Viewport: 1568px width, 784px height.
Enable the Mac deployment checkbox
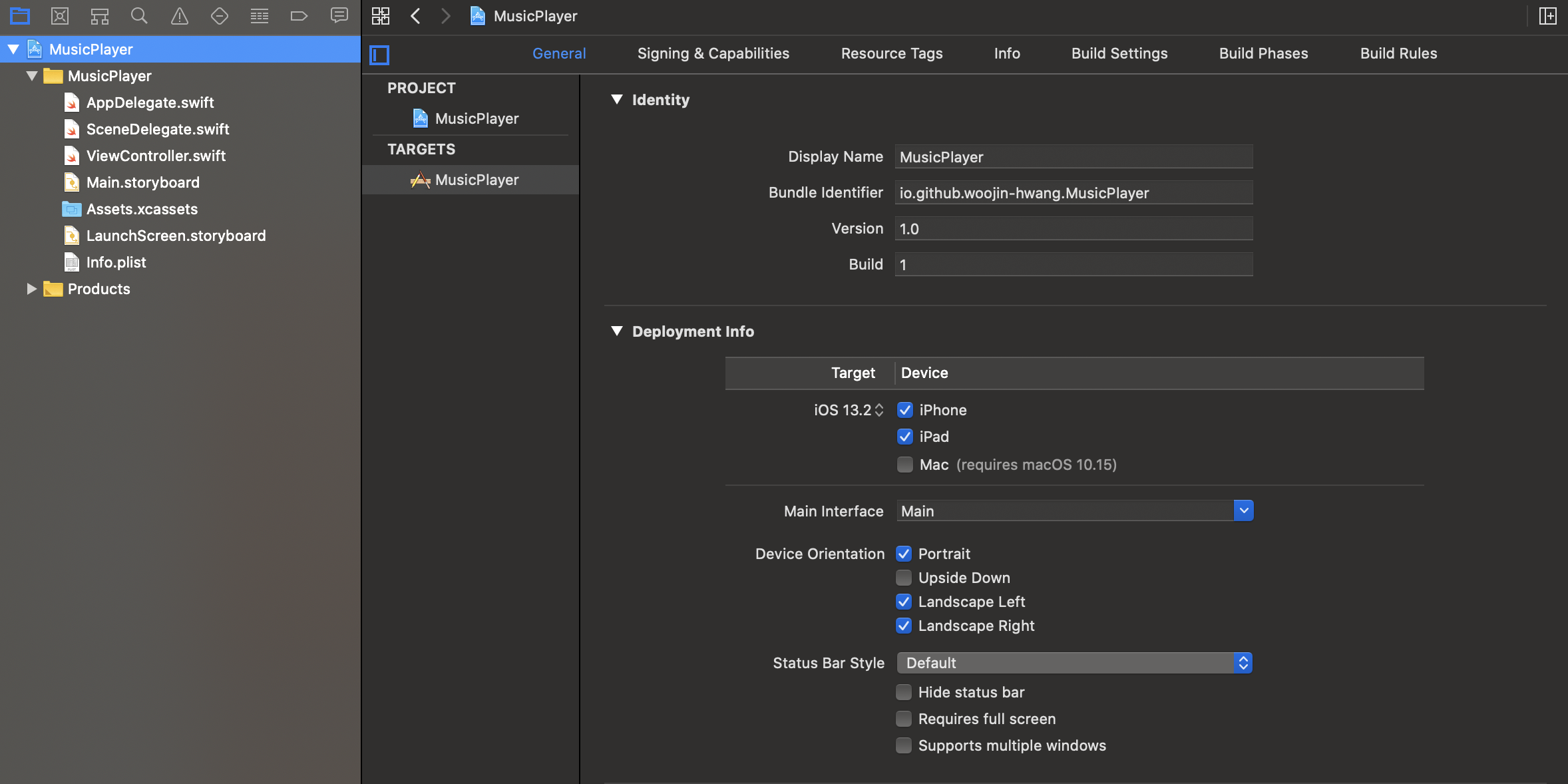(904, 465)
